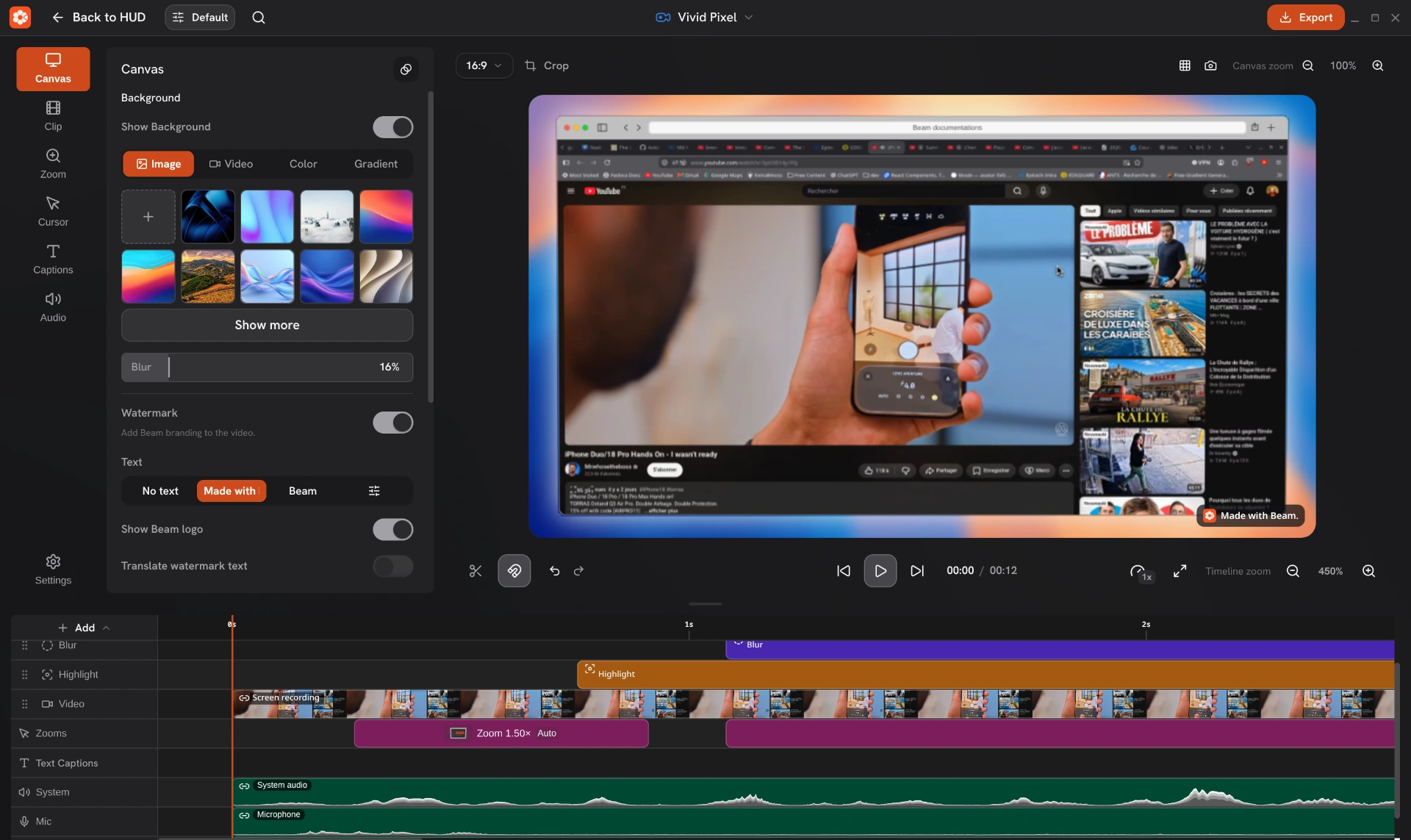
Task: Open the Default preset dropdown
Action: tap(200, 18)
